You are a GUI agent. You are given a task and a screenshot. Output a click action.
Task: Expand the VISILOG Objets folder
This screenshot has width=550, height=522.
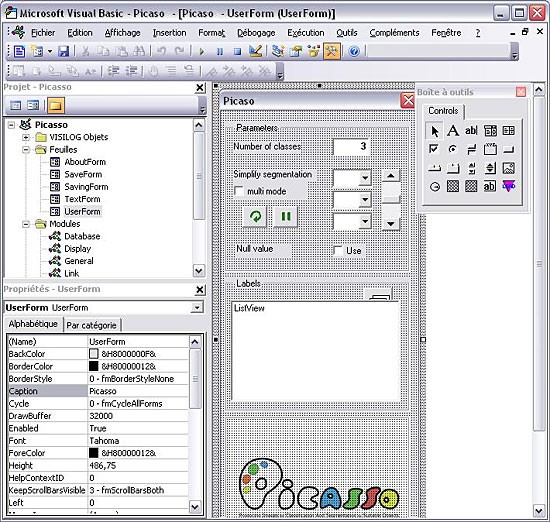[x=26, y=137]
